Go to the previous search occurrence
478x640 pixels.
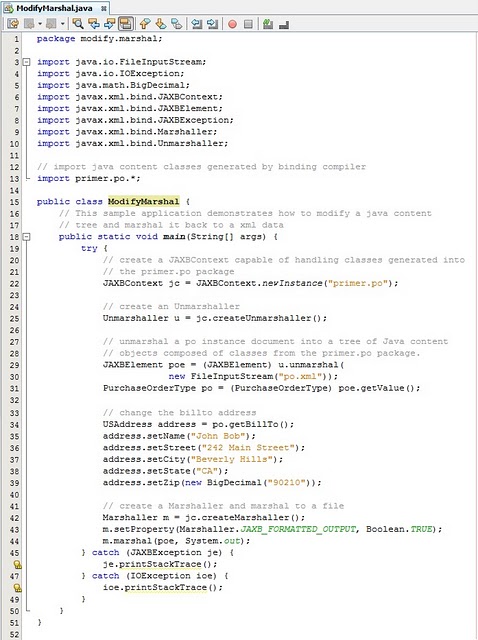94,24
